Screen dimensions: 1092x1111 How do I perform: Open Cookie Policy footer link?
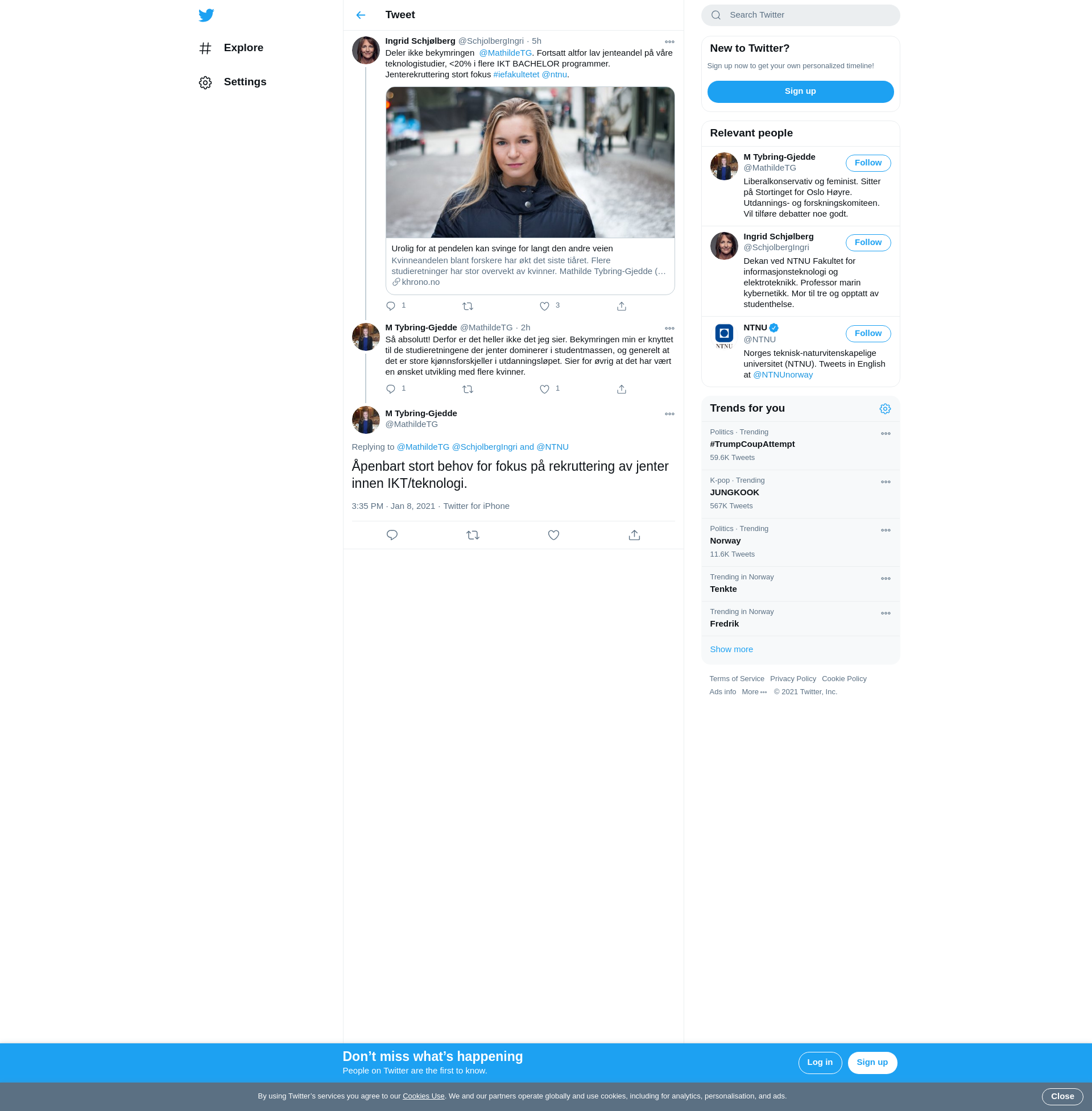[843, 679]
